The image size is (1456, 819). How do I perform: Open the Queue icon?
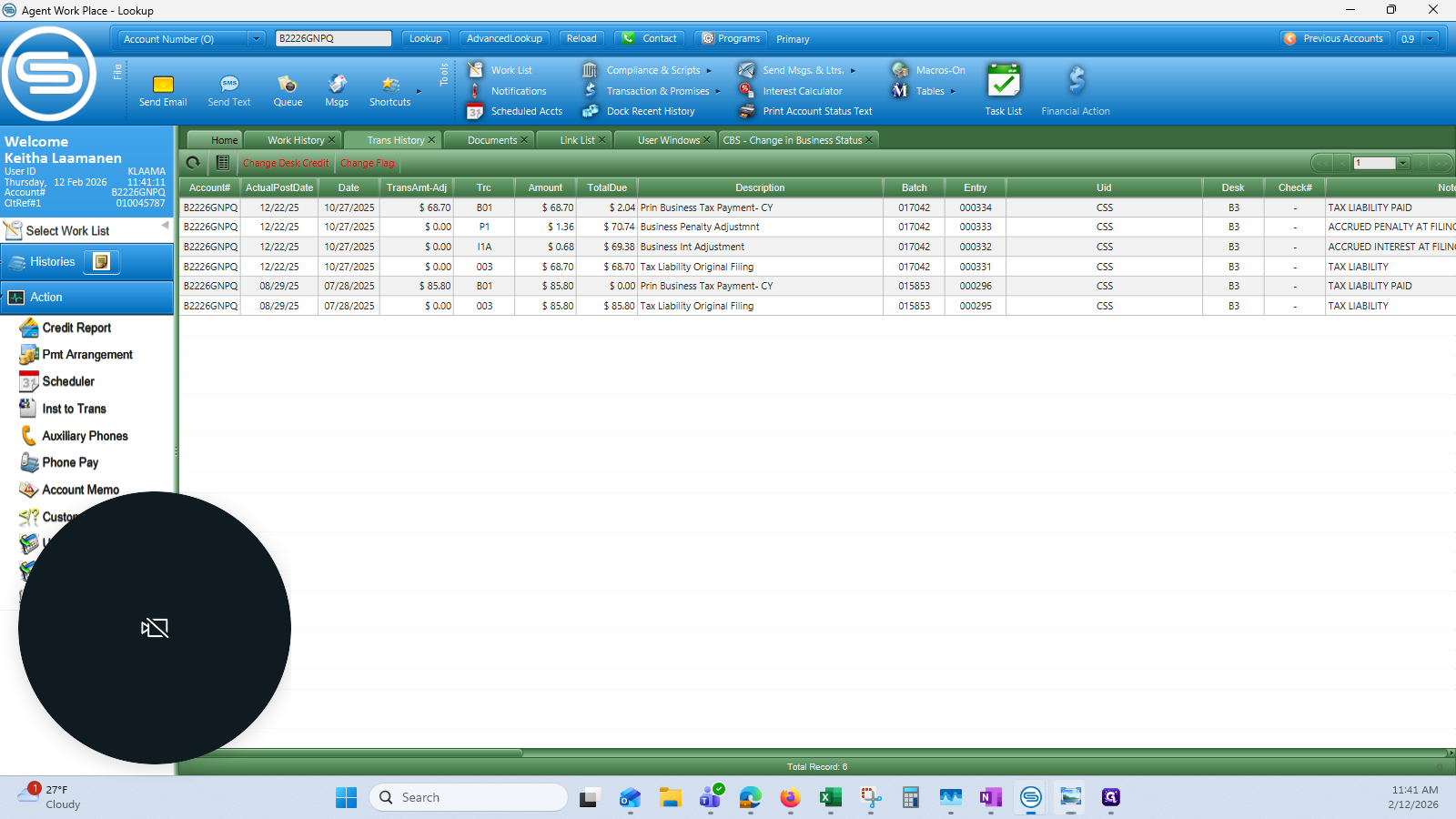pos(288,90)
